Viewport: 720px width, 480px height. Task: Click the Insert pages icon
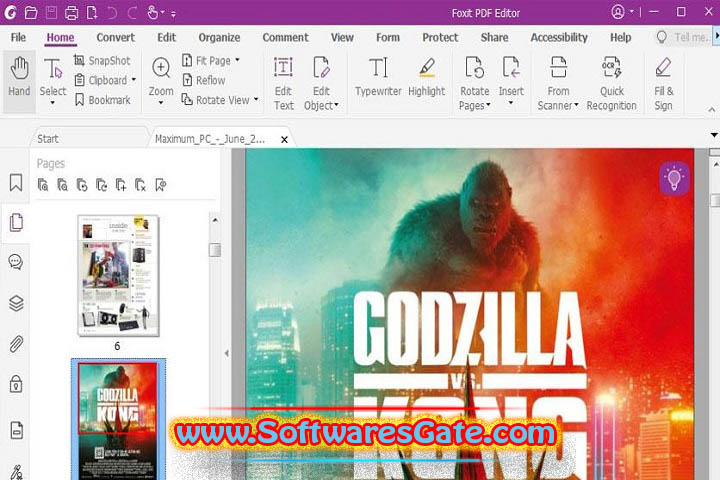(x=511, y=68)
